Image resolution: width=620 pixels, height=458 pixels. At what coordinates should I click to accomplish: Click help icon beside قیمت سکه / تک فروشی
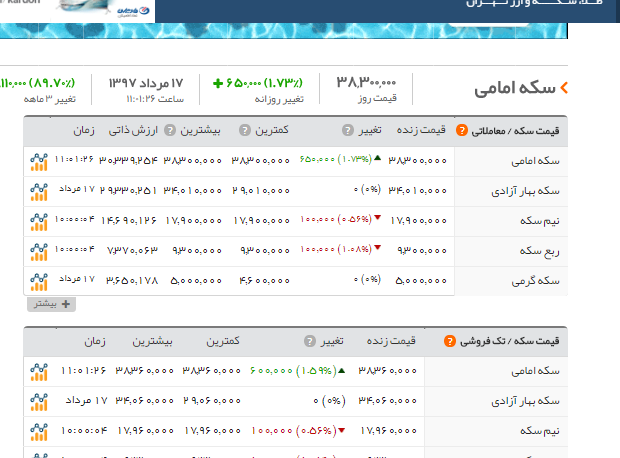click(450, 341)
